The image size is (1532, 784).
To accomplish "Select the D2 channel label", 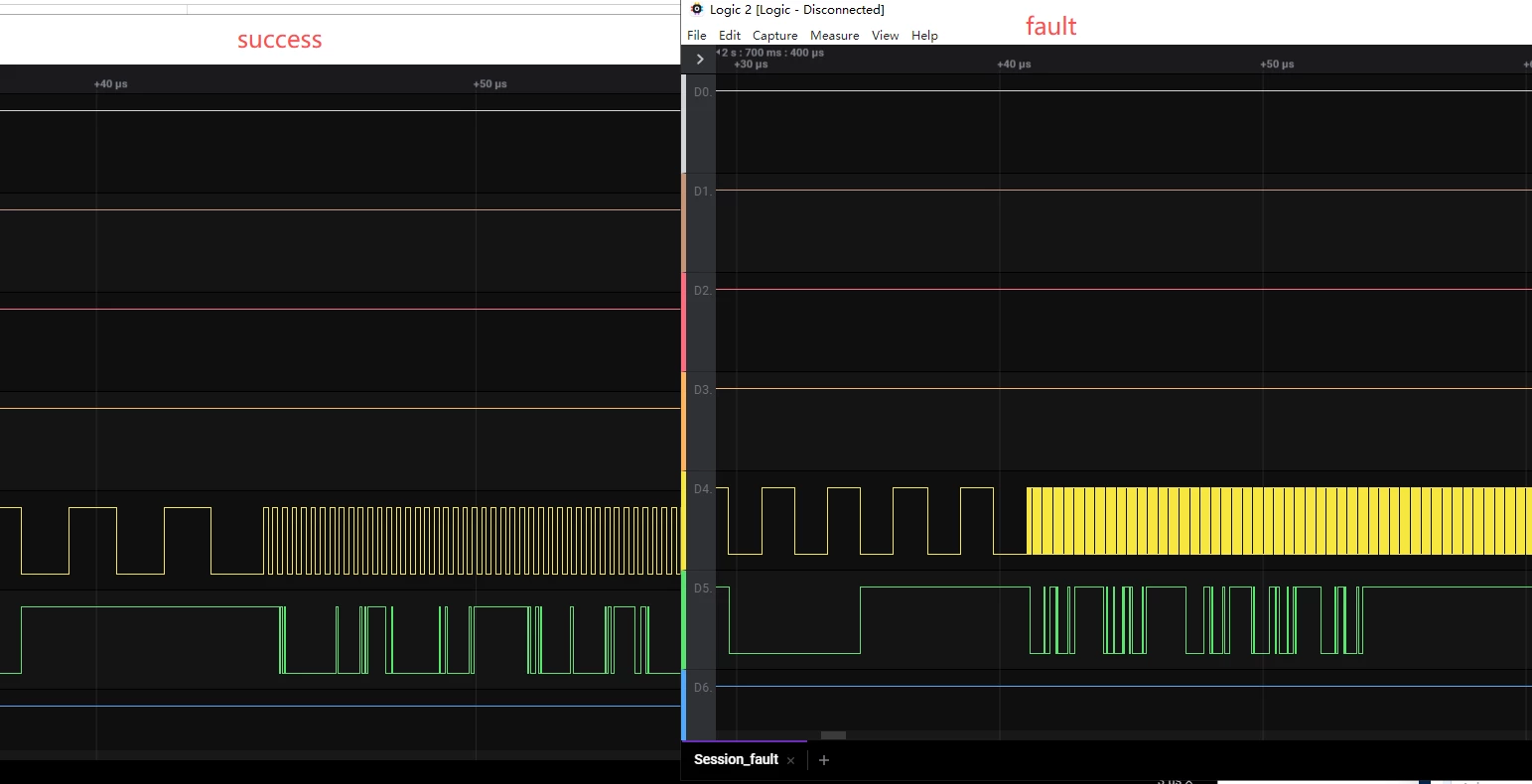I will click(x=702, y=291).
